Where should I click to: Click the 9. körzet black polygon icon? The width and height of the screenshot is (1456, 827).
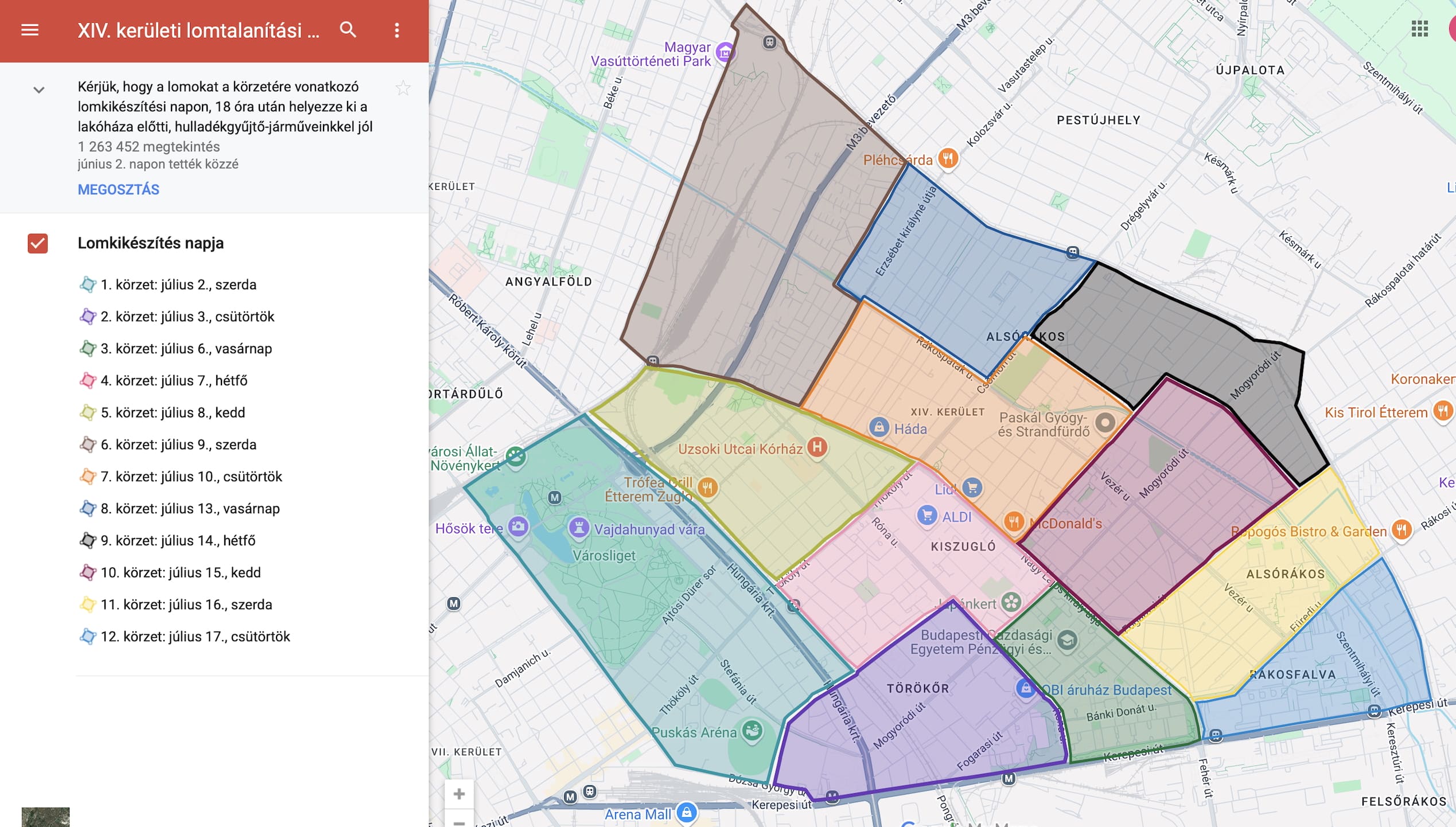point(88,540)
